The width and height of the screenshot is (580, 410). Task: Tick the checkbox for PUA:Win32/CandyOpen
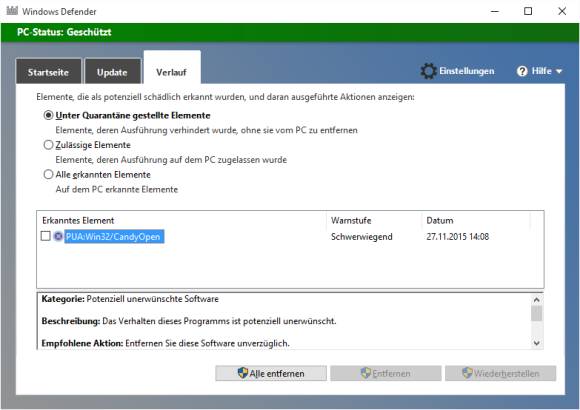(x=45, y=236)
